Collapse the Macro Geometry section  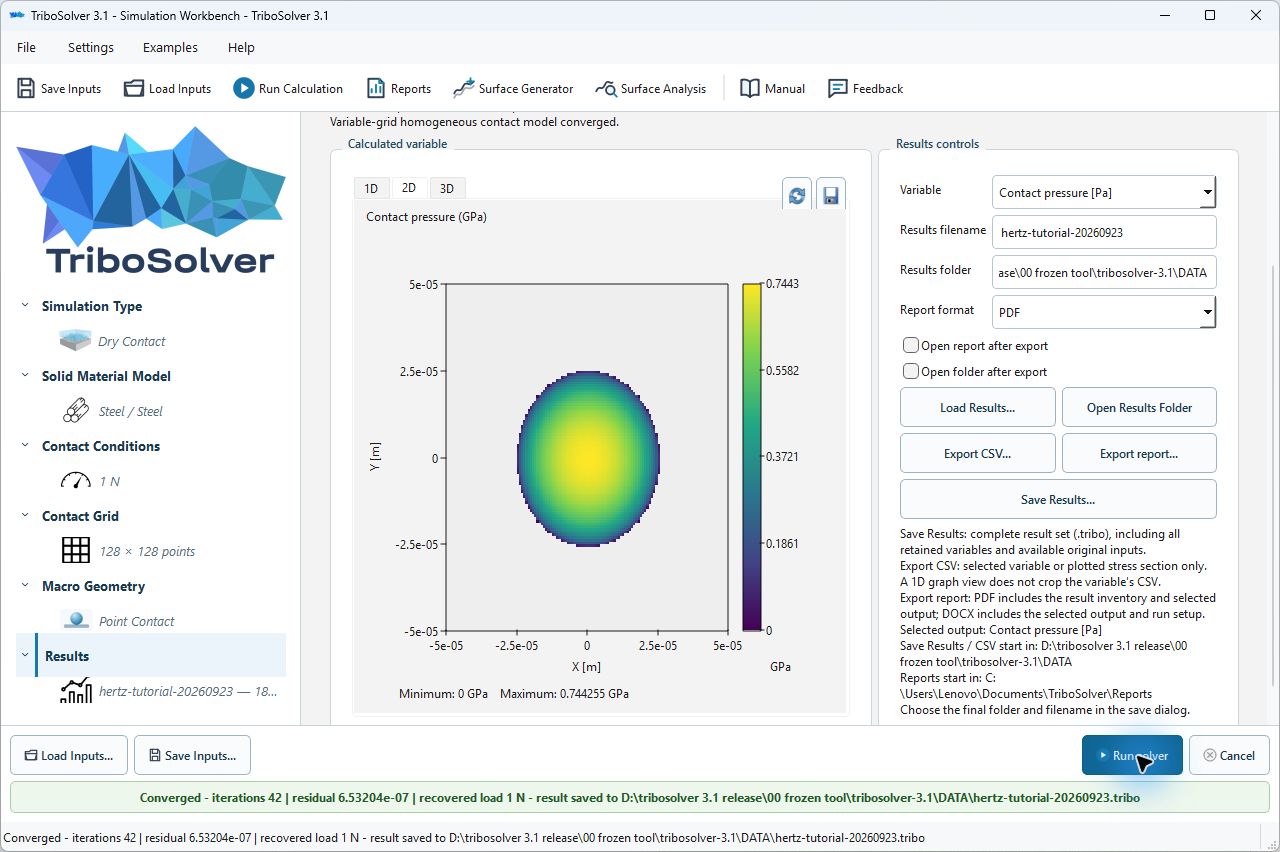[25, 586]
